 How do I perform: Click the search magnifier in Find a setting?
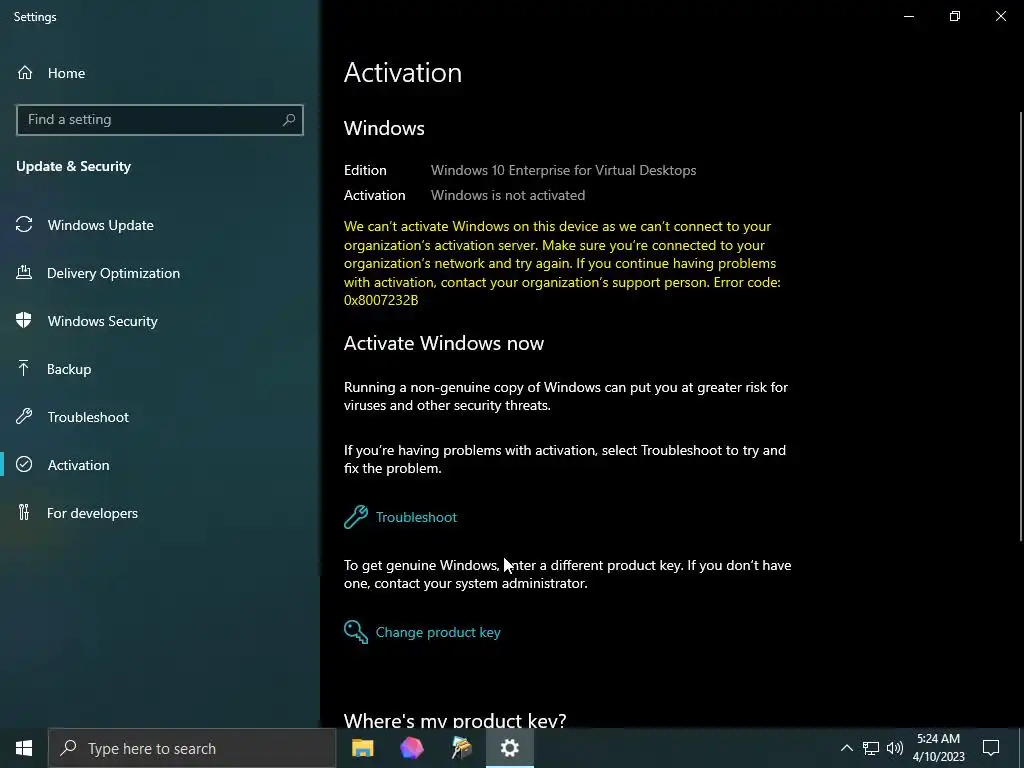[x=289, y=120]
